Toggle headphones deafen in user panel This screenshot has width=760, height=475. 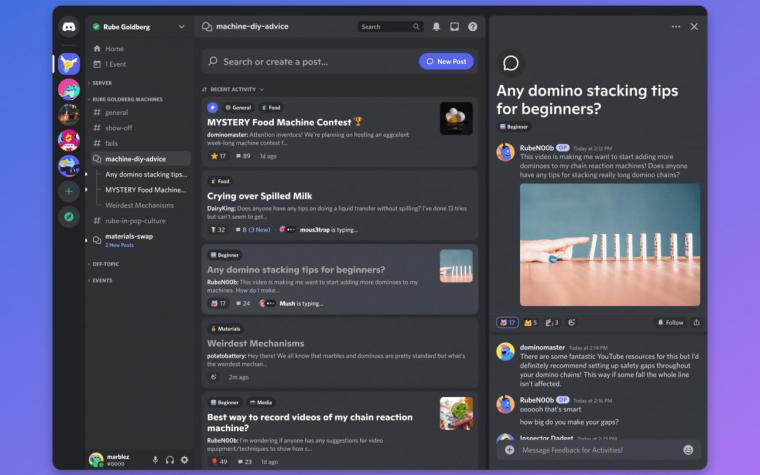170,459
